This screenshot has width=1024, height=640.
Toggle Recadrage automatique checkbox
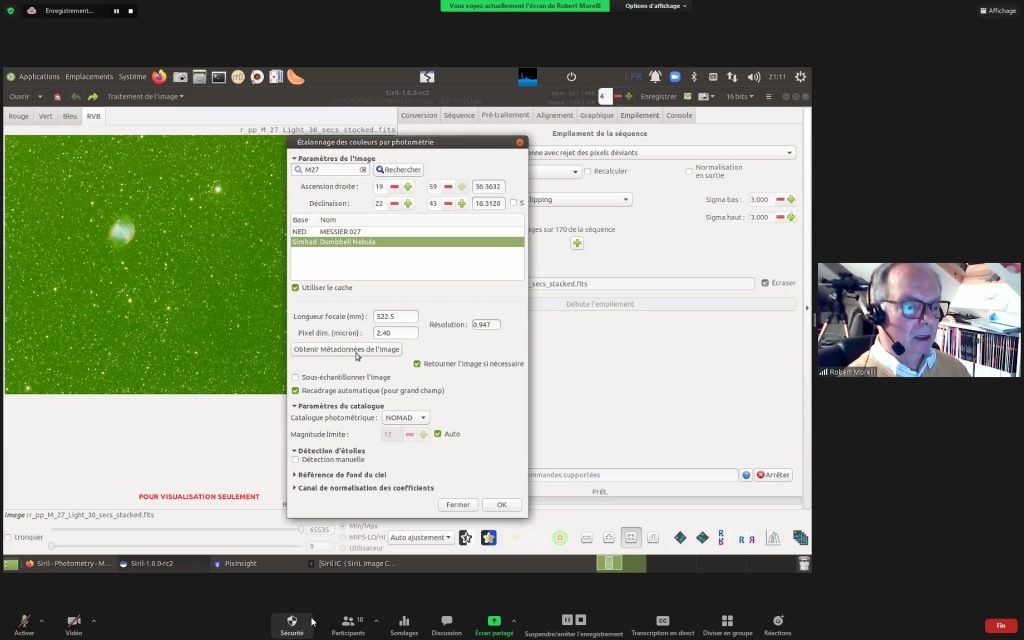(x=295, y=391)
